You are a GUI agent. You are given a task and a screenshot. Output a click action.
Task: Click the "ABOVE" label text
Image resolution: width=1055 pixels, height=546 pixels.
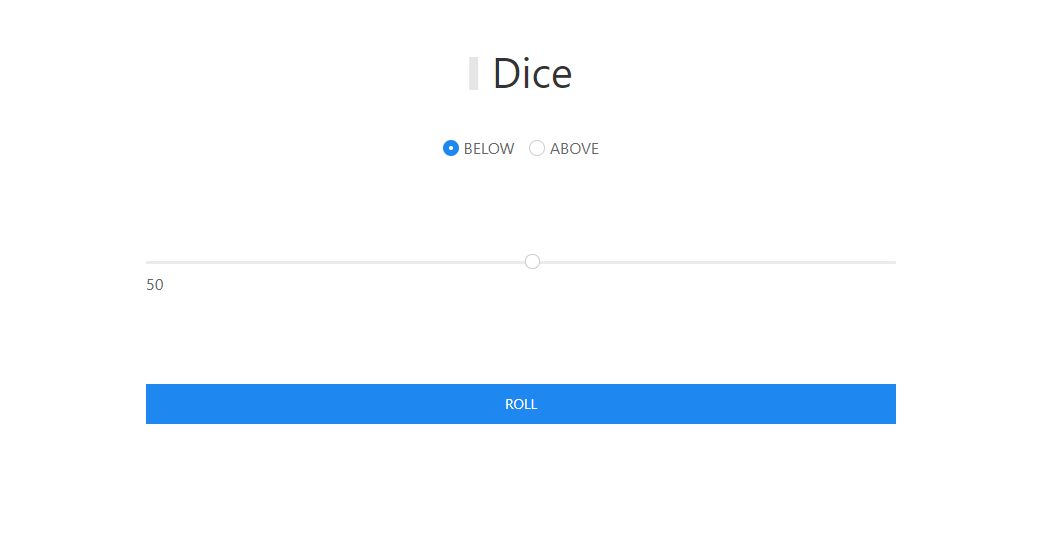pyautogui.click(x=574, y=149)
